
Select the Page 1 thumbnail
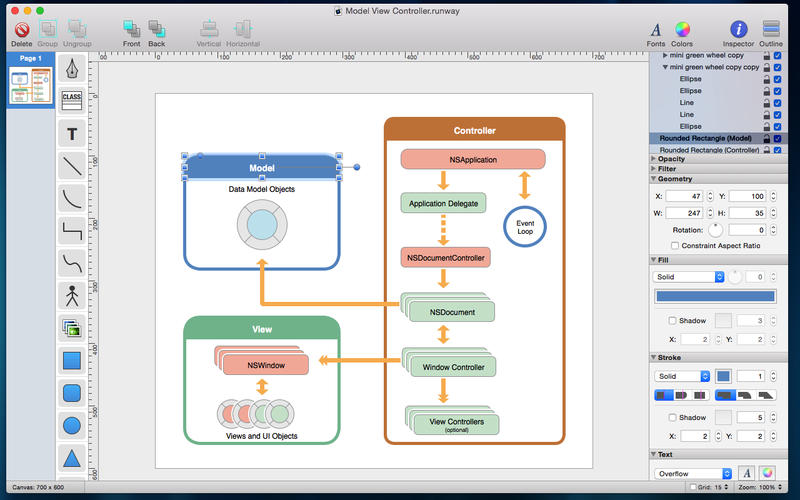coord(31,86)
